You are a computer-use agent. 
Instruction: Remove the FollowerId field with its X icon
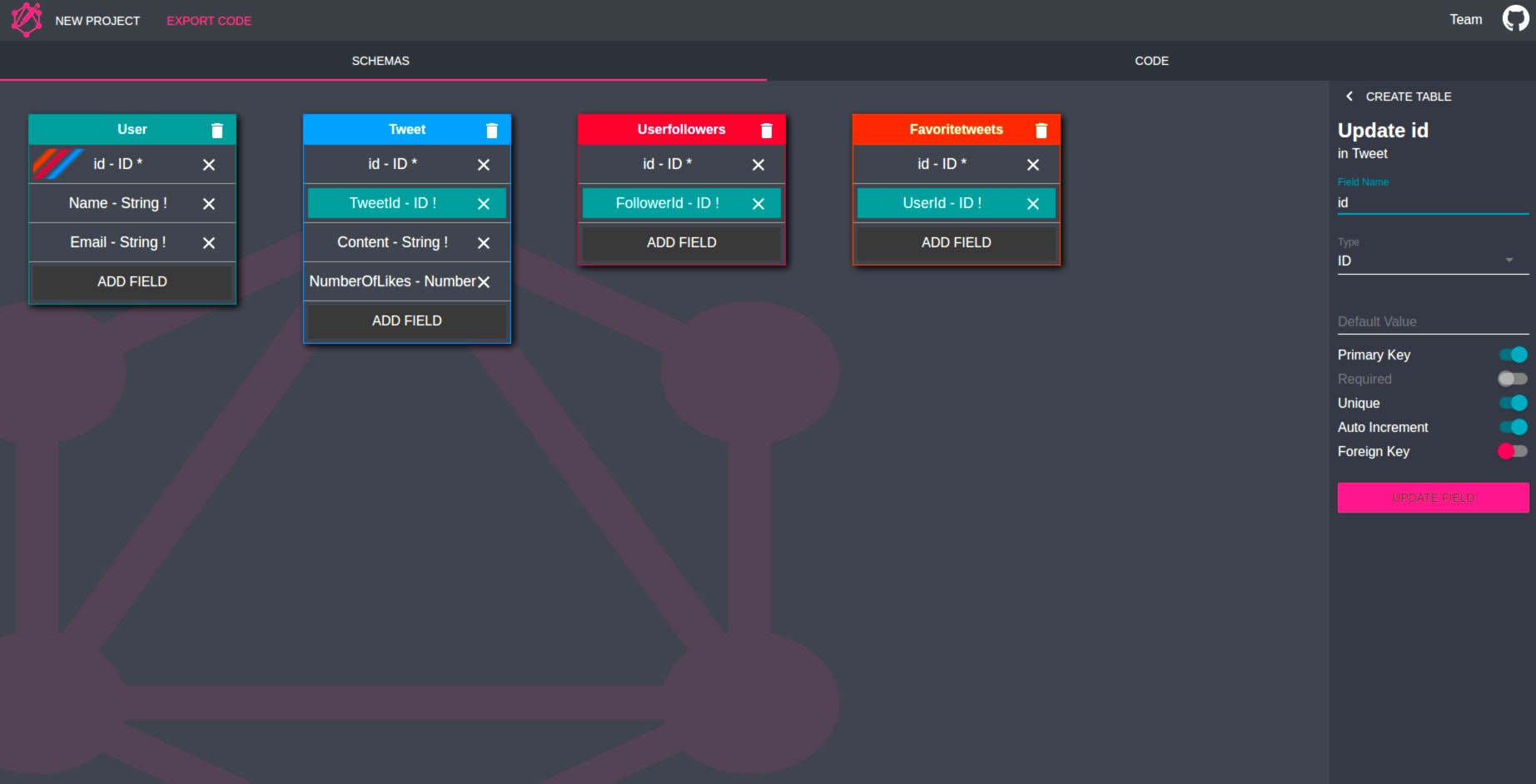point(758,203)
